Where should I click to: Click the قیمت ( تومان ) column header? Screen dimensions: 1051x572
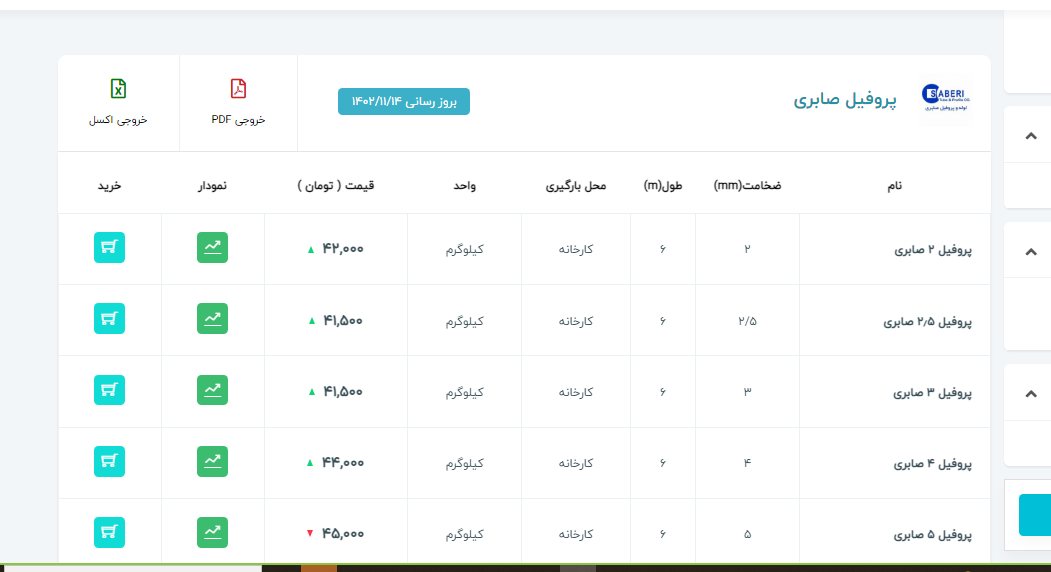[x=336, y=186]
